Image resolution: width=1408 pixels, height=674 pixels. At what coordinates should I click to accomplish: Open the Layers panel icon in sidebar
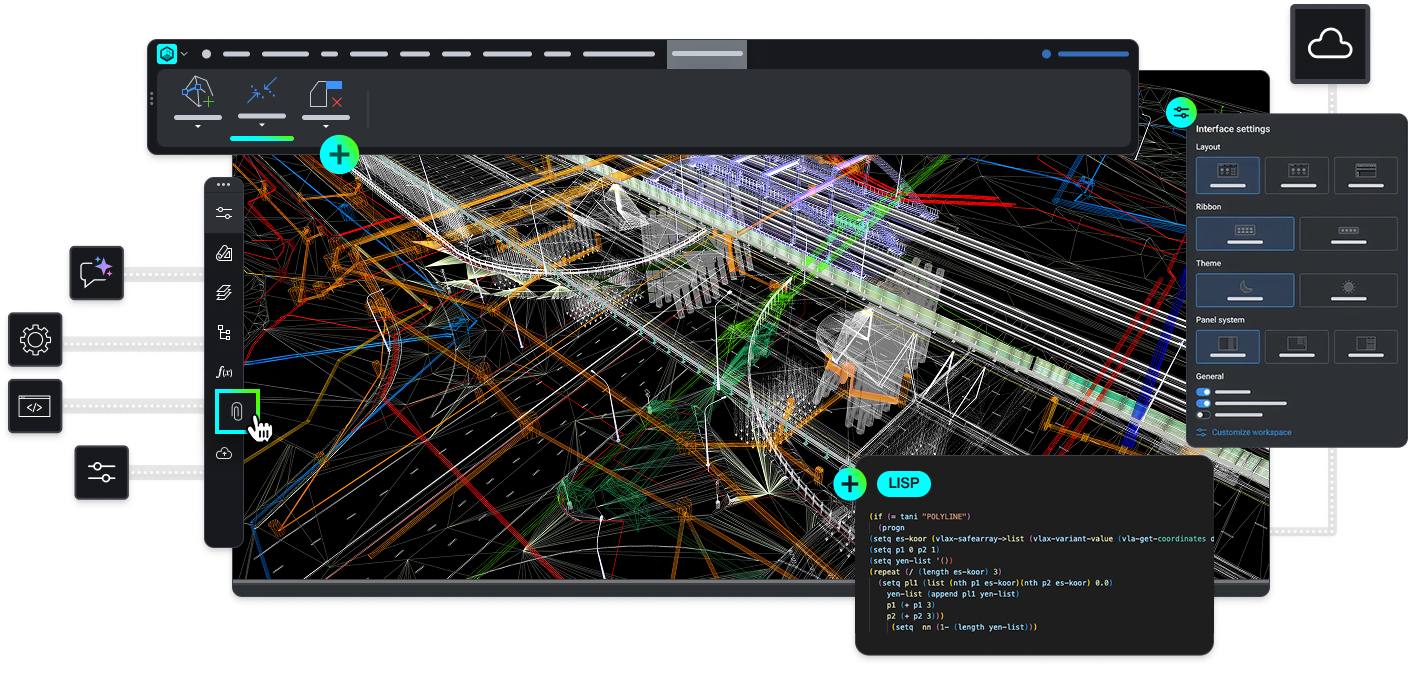click(x=223, y=293)
